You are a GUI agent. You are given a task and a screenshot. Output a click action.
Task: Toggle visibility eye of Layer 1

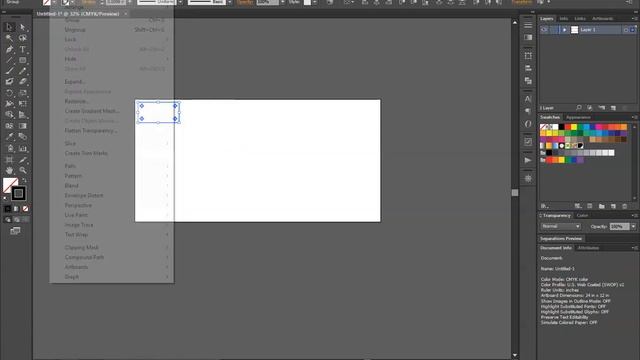pos(544,30)
